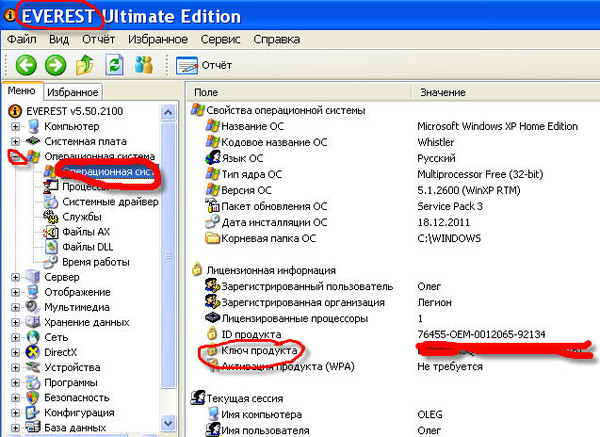Expand the Системная плата node
The height and width of the screenshot is (437, 600).
click(x=15, y=141)
